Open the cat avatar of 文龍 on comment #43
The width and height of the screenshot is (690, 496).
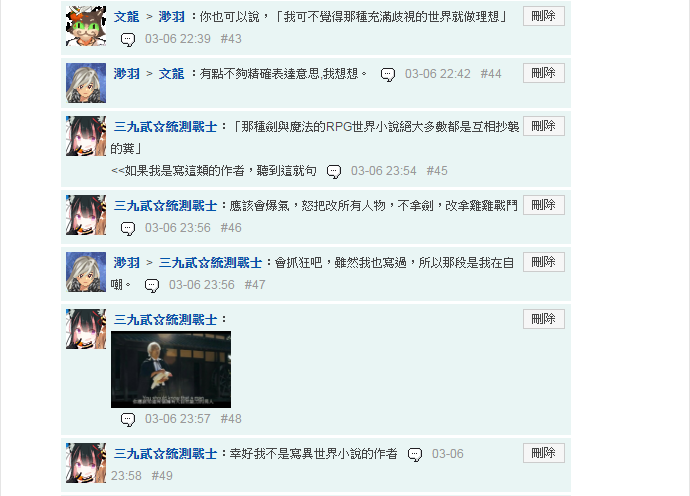point(86,26)
